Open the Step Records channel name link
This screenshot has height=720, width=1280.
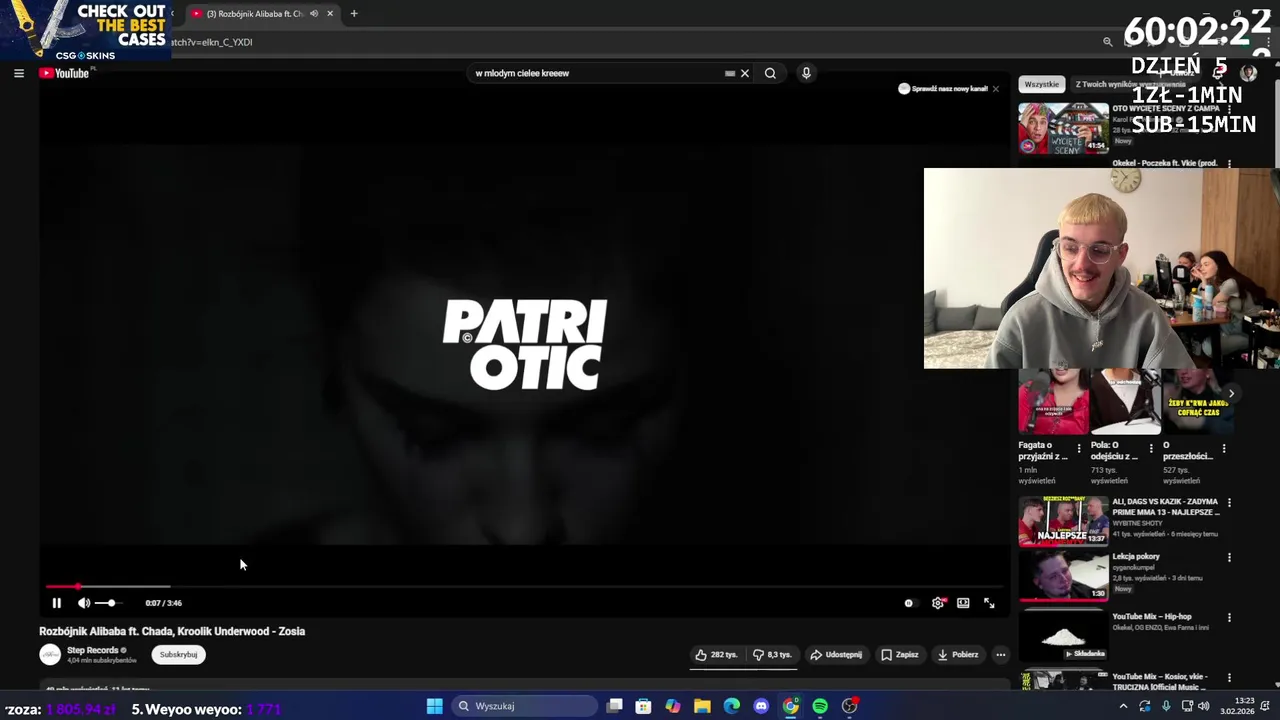click(93, 650)
